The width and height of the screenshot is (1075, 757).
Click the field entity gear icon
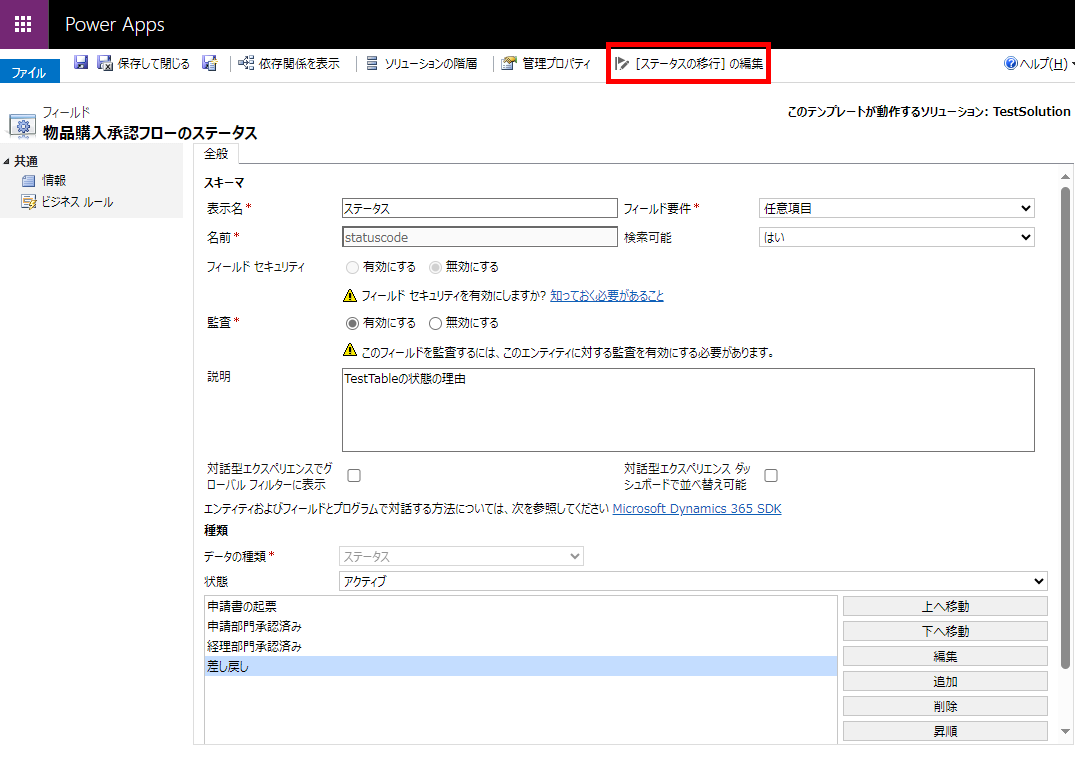pos(23,126)
